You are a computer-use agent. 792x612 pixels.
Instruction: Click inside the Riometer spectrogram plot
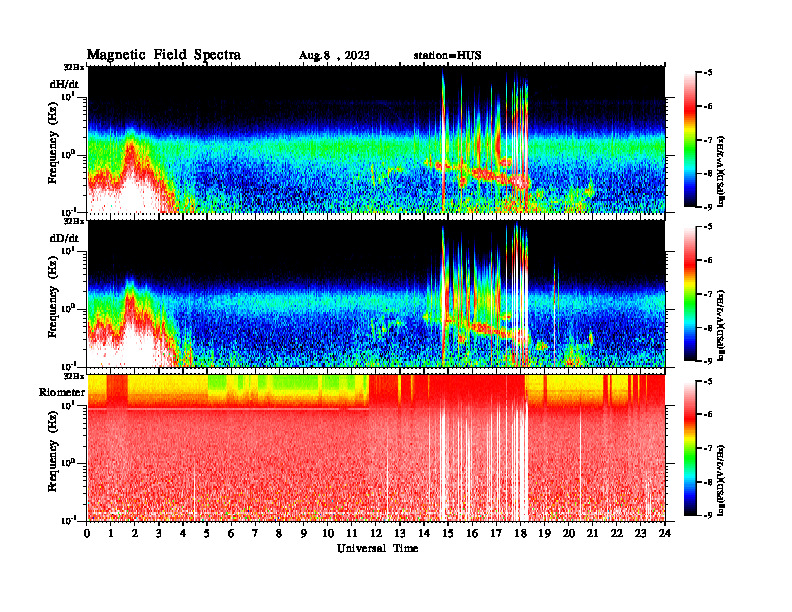coord(376,448)
